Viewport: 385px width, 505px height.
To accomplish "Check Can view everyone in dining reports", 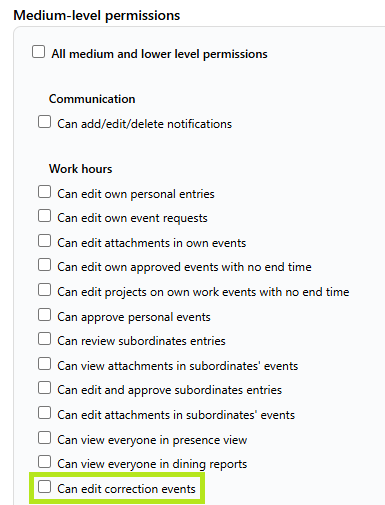I will (x=44, y=462).
